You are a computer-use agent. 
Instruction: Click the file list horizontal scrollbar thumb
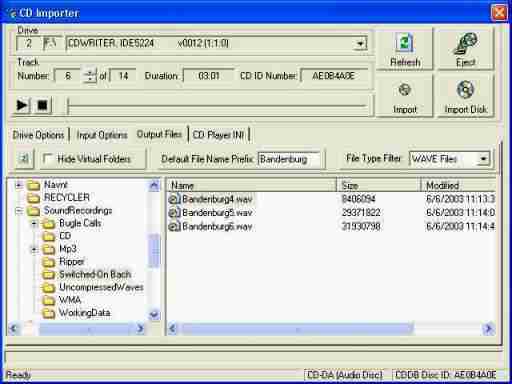[x=297, y=329]
